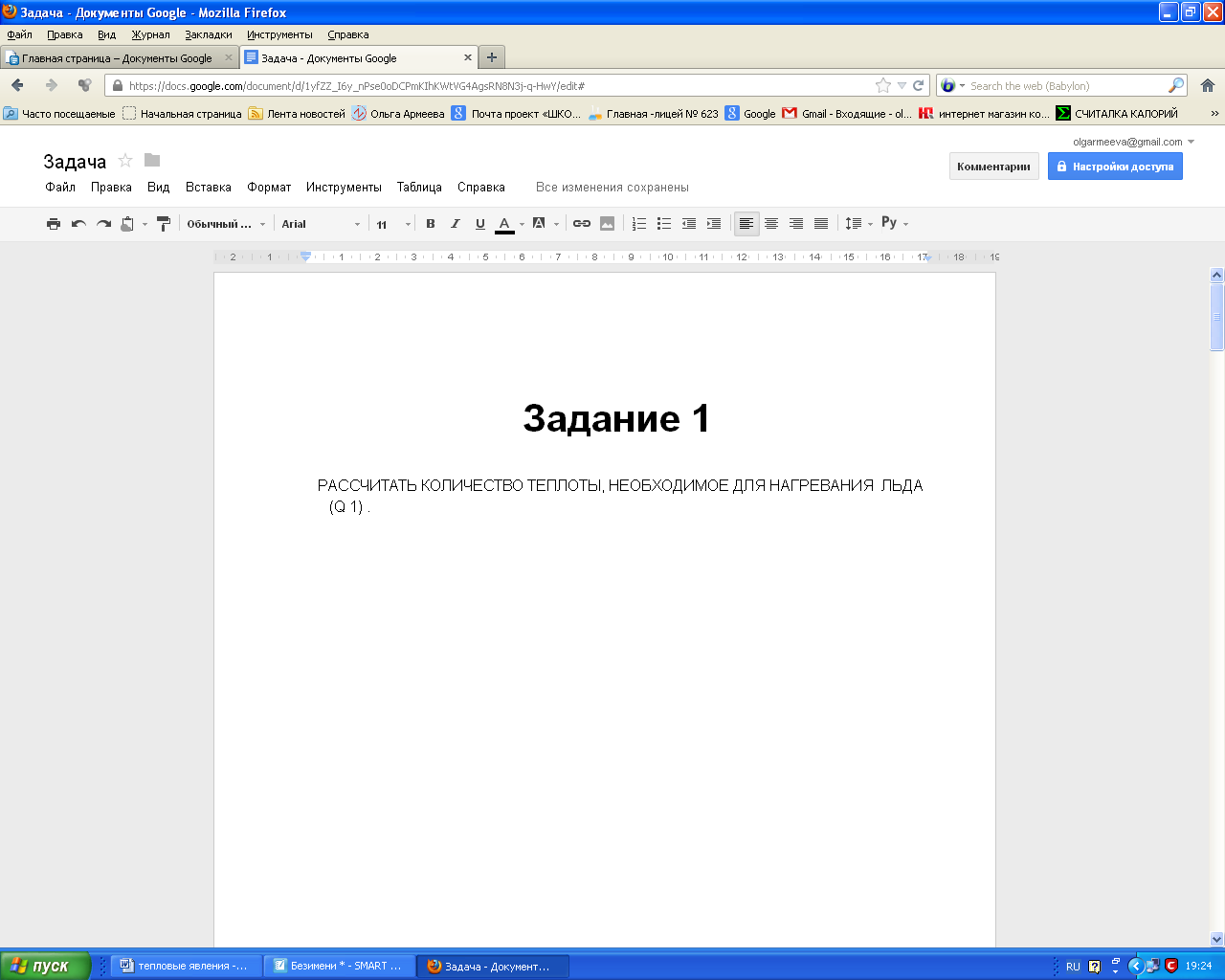Align text to the right

tap(796, 224)
